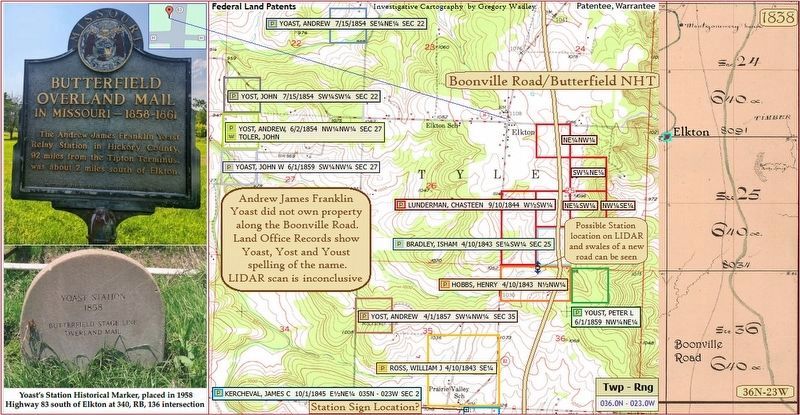Screen dimensions: 800x415
Task: Select 'Investigative Cartography by Gregory Wadley' credit
Action: [x=455, y=7]
